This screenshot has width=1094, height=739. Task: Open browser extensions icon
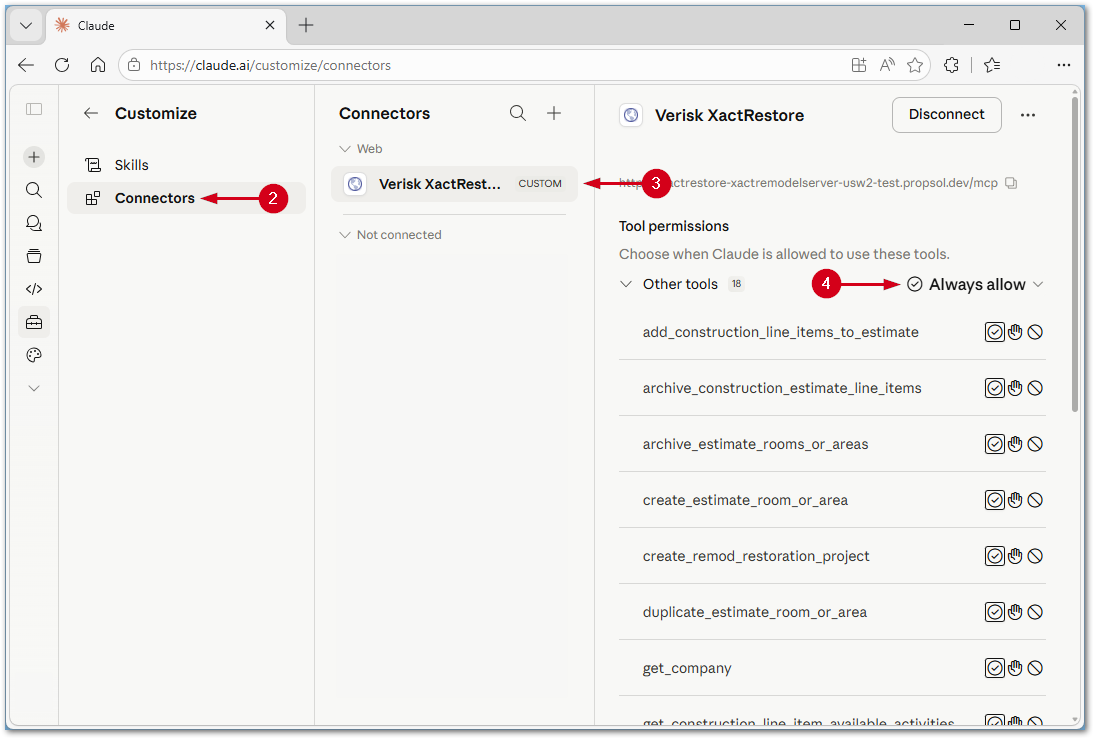951,65
